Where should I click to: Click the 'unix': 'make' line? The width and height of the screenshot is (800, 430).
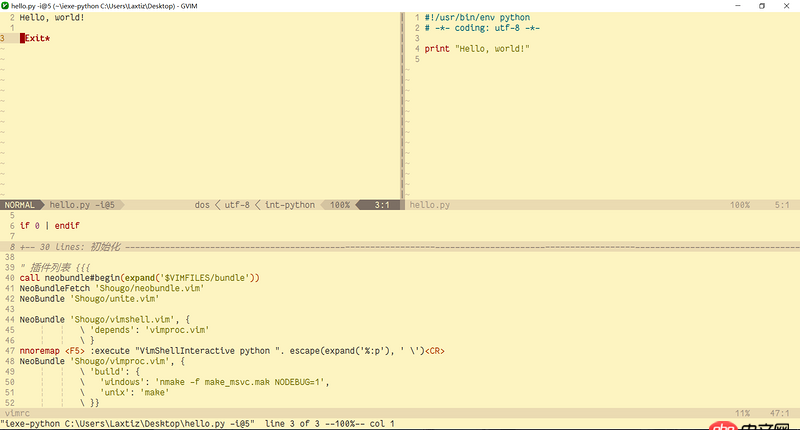click(x=124, y=393)
